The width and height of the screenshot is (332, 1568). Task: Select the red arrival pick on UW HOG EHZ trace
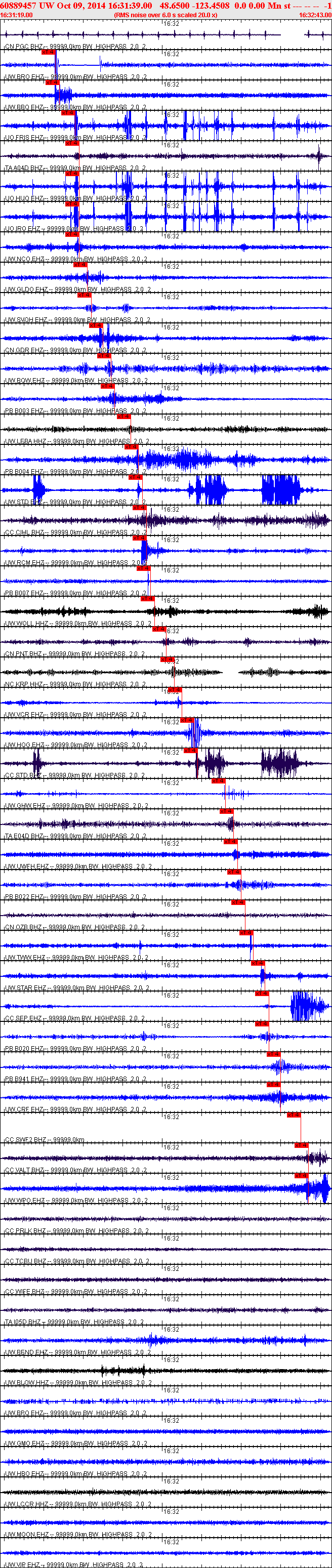click(x=187, y=720)
